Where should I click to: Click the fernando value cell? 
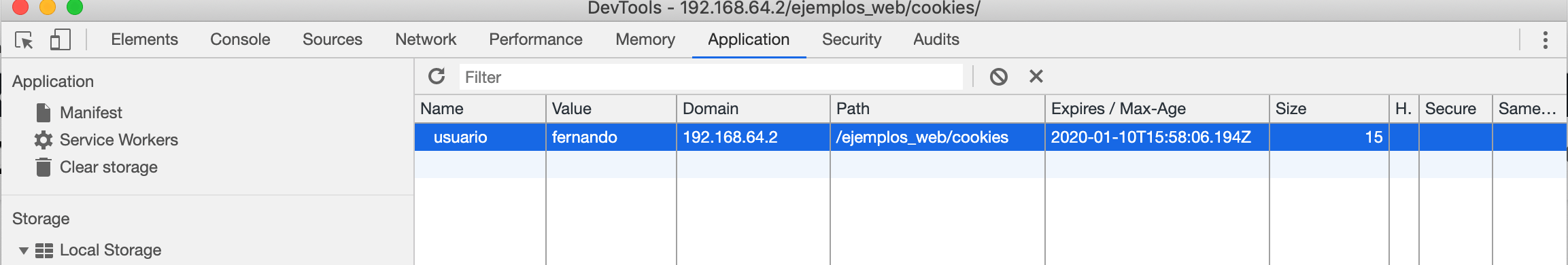pyautogui.click(x=611, y=137)
